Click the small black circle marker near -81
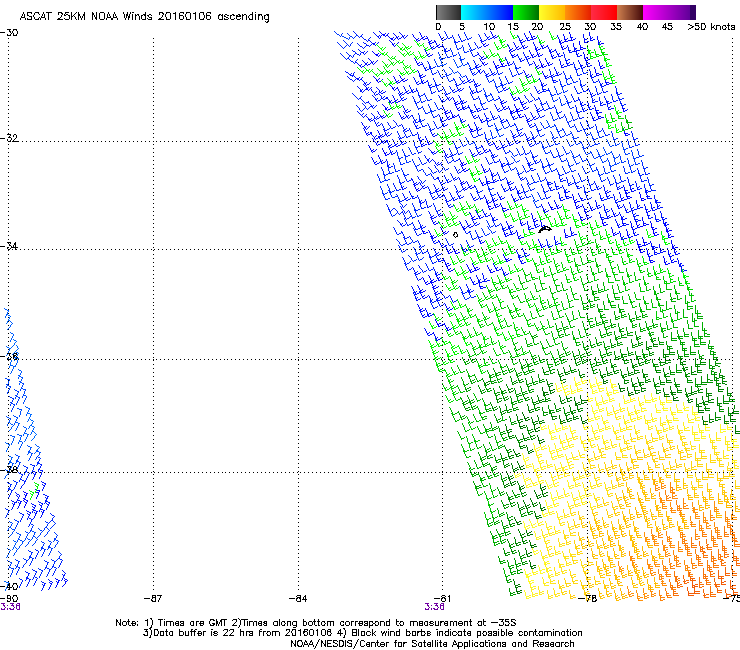Image resolution: width=740 pixels, height=650 pixels. click(455, 235)
